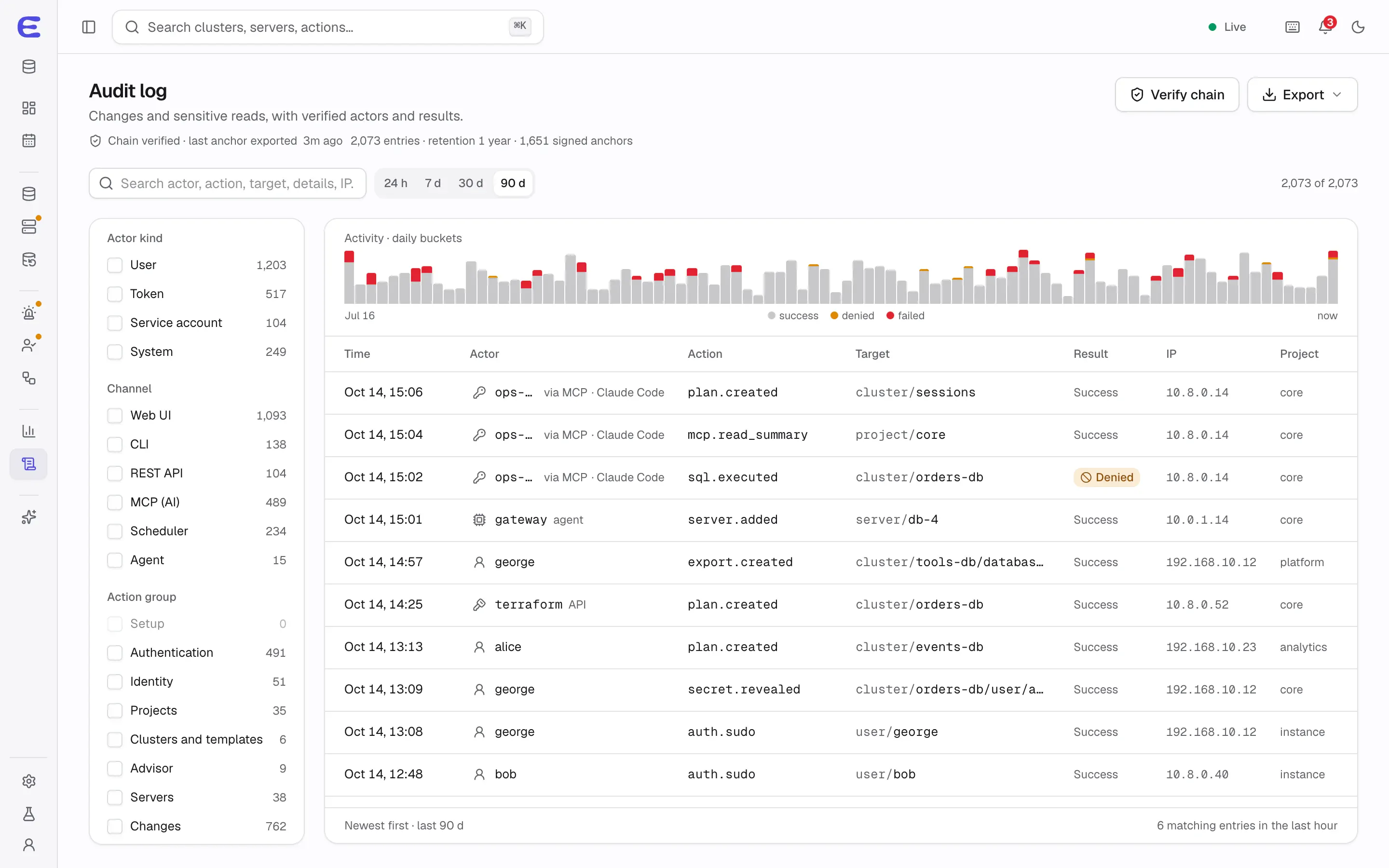Click the Live status indicator
This screenshot has height=868, width=1389.
[1226, 27]
